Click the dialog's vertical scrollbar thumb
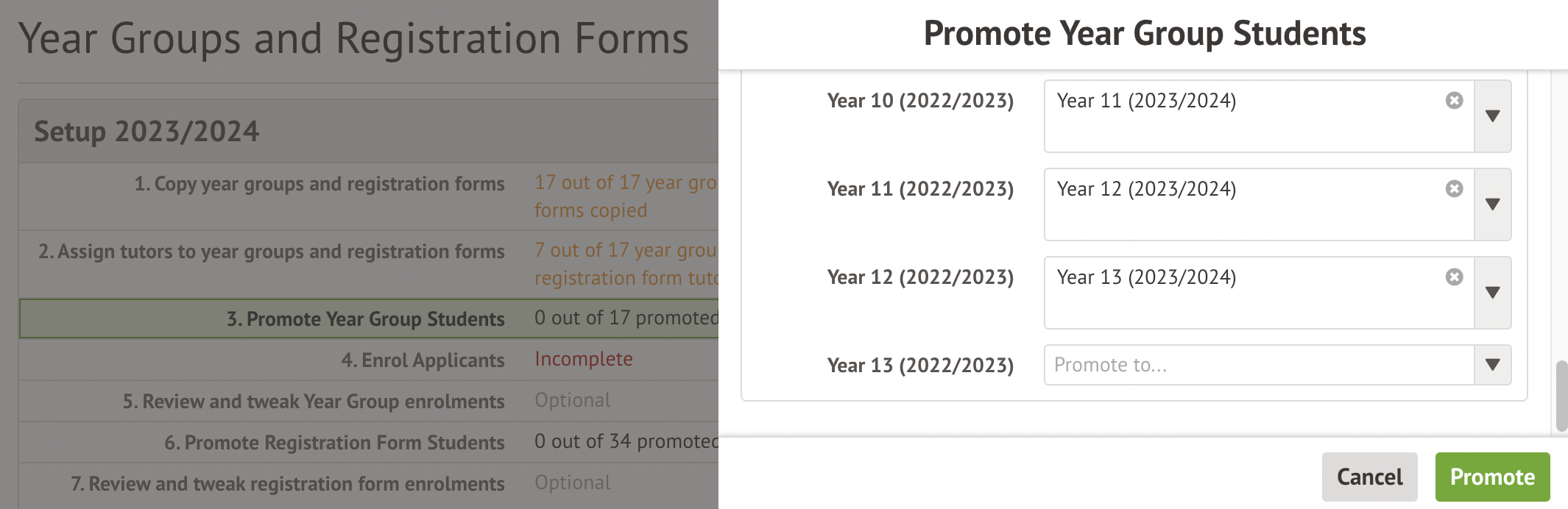Screen dimensions: 1568x509 (1561, 396)
